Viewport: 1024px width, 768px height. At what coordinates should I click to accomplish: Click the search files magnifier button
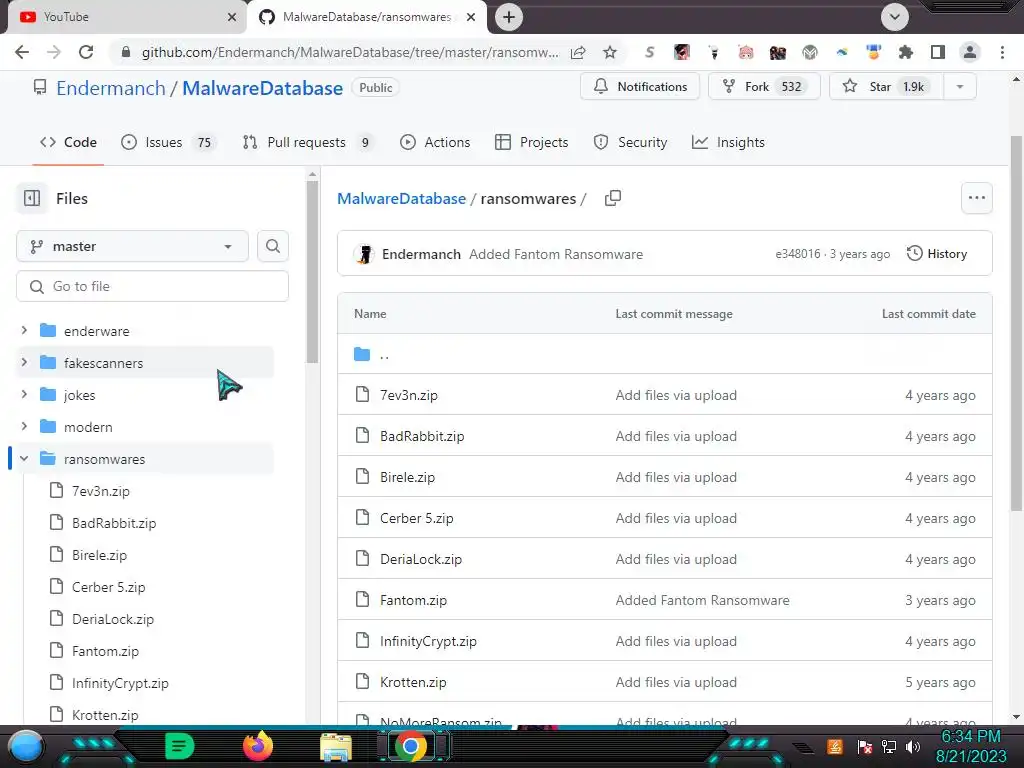point(273,246)
